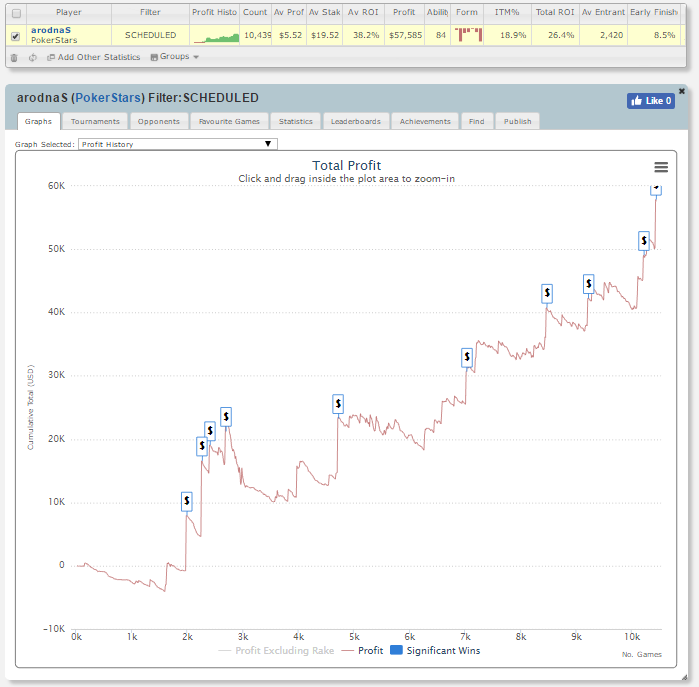Close the graph panel with the X

682,91
